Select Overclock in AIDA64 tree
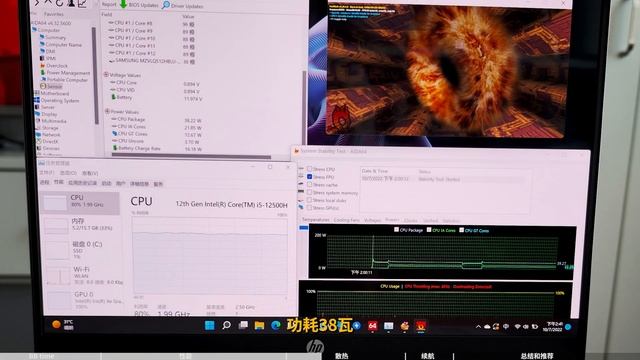 click(53, 66)
